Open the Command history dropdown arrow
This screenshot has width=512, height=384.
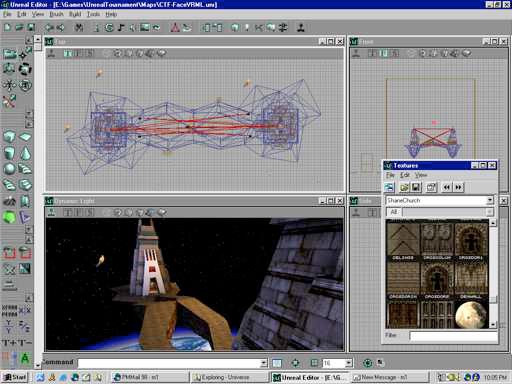pyautogui.click(x=263, y=363)
